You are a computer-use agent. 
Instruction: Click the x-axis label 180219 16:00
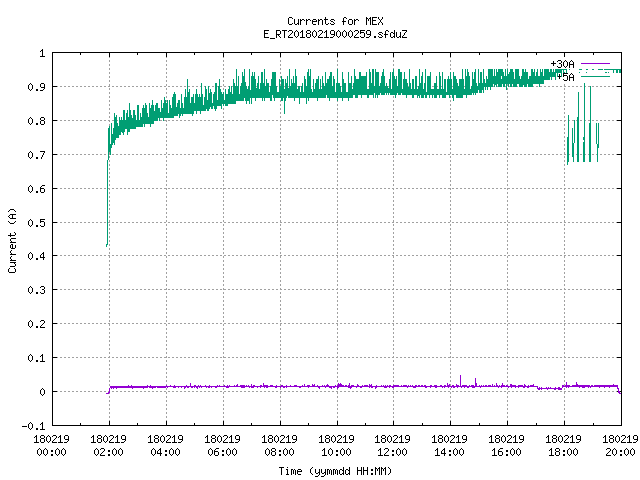tap(507, 445)
